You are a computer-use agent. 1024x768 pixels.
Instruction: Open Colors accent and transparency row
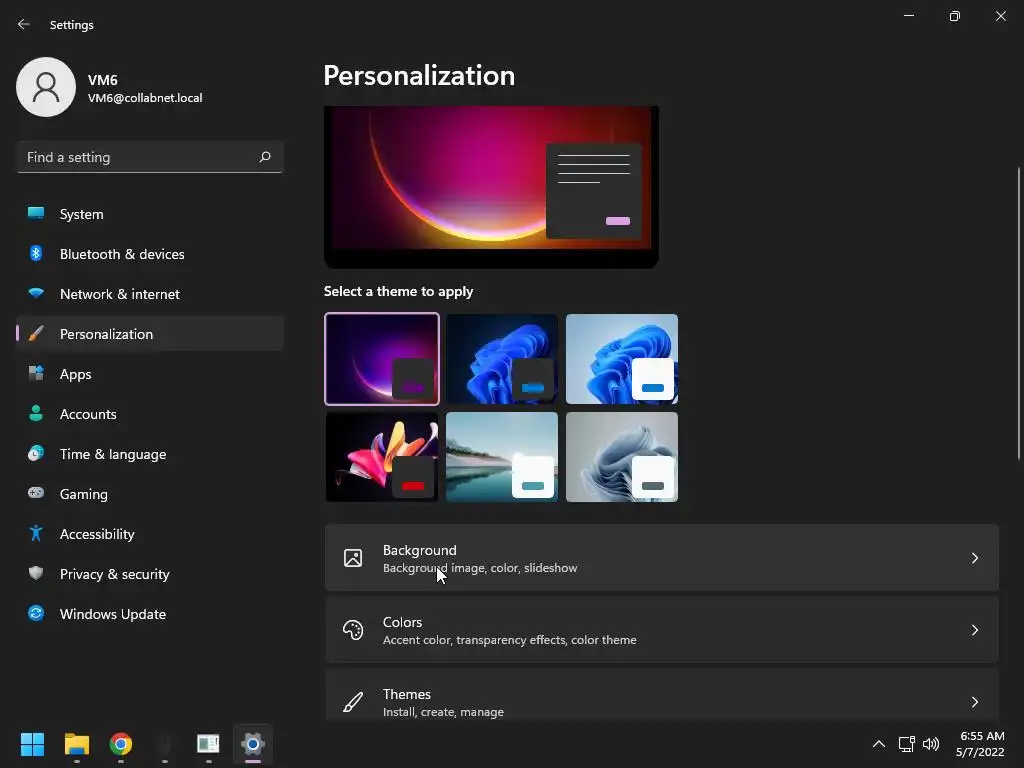tap(662, 630)
